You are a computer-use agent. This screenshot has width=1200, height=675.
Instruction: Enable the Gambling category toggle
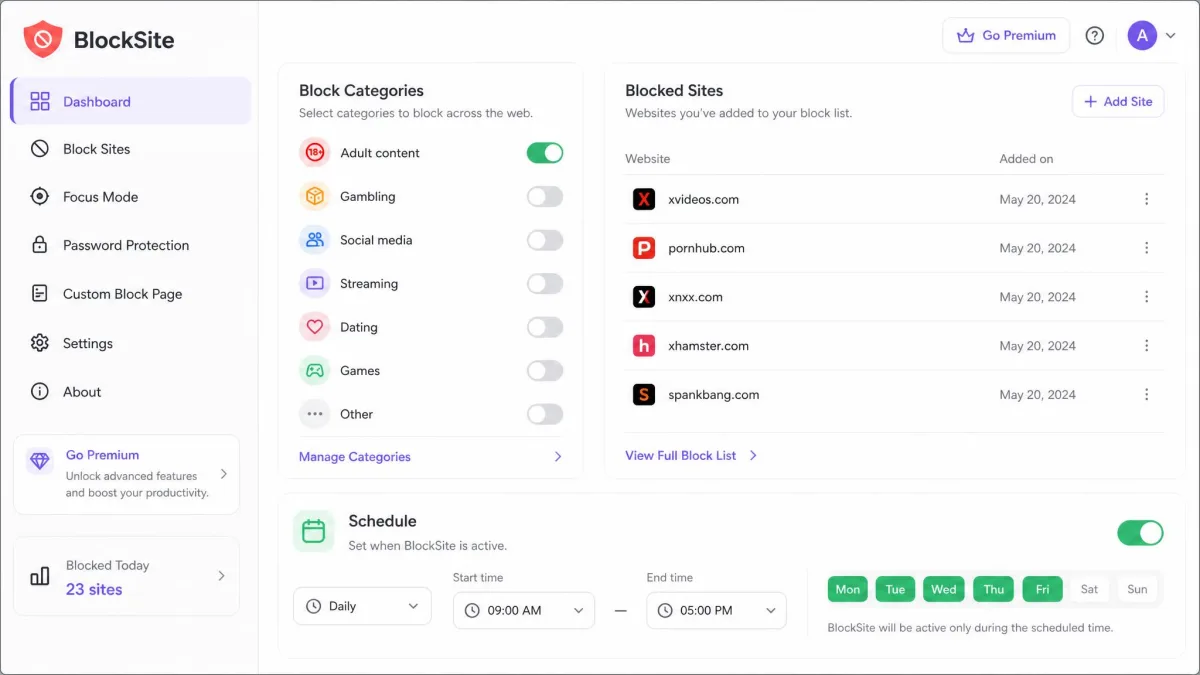545,196
